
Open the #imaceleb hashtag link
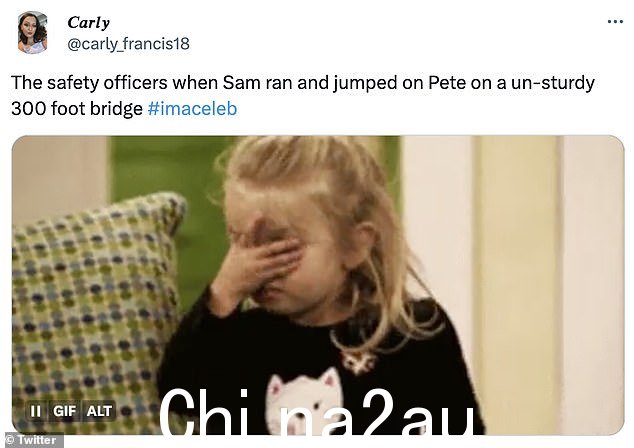(x=192, y=109)
